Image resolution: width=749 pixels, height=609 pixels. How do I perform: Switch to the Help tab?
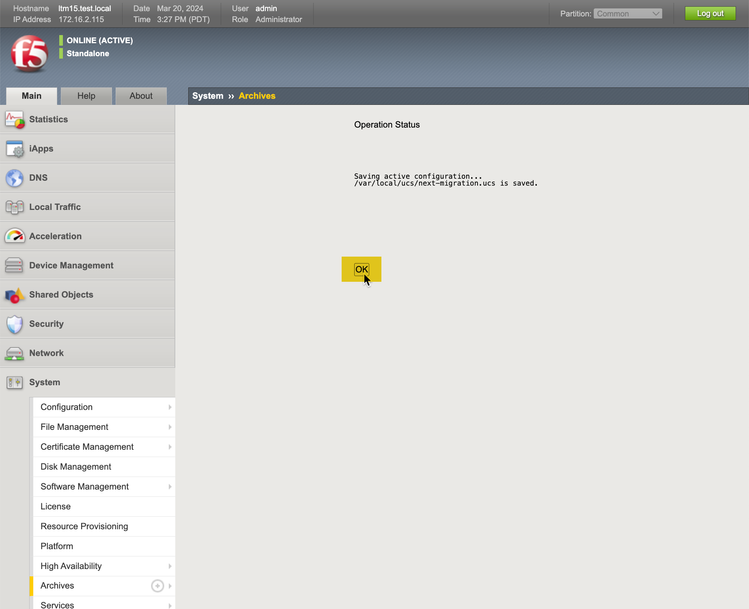86,96
